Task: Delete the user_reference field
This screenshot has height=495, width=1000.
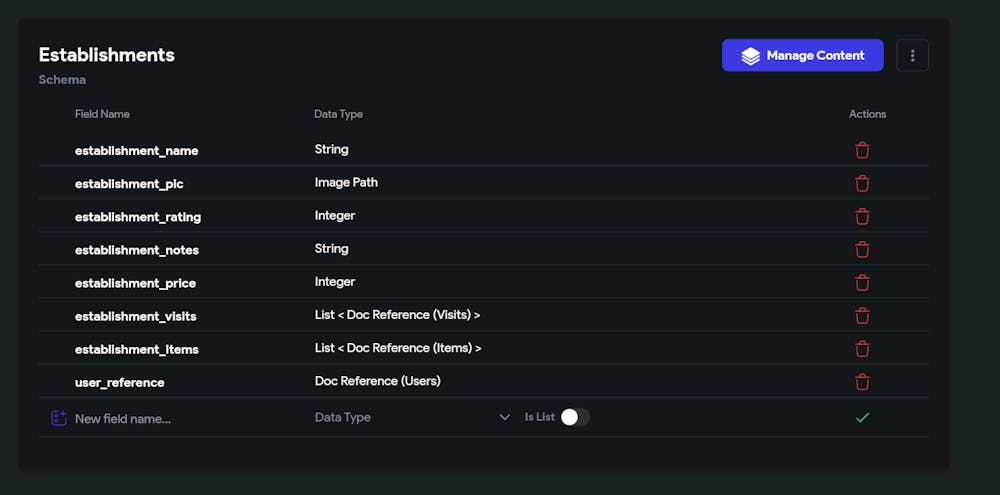Action: [x=862, y=381]
